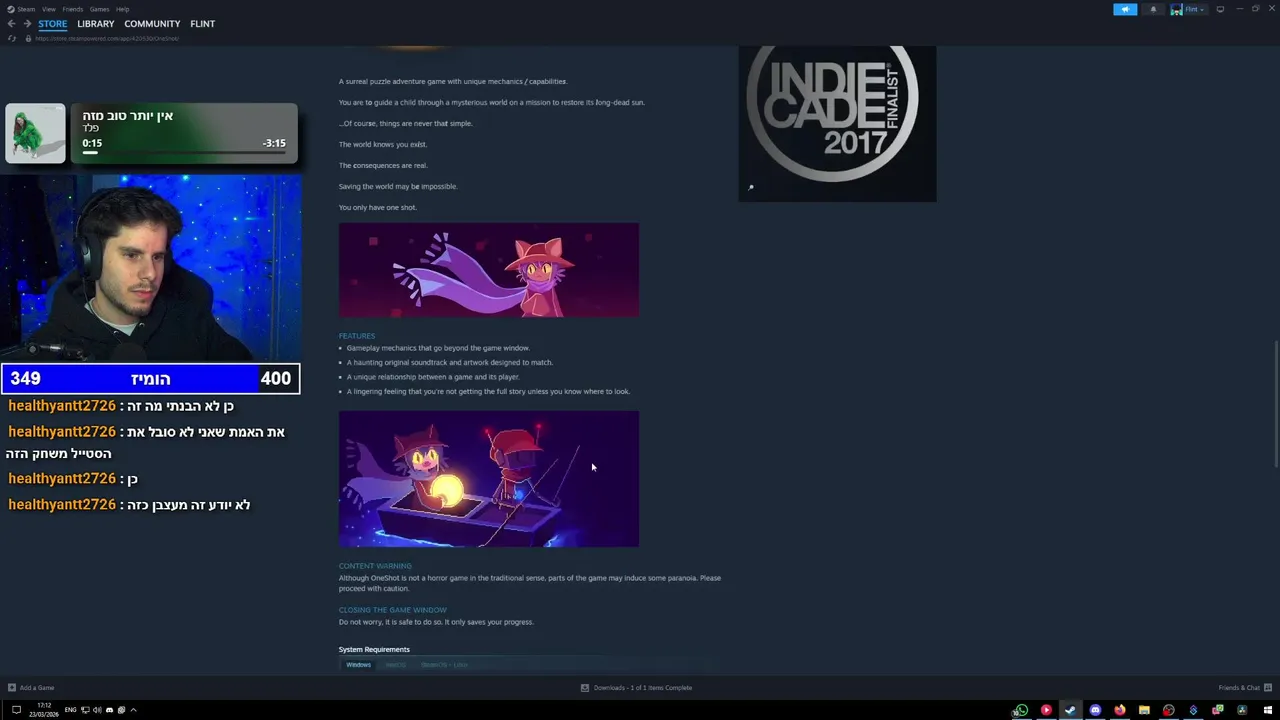
Task: Select the SteamOS + Linux requirements tab
Action: [x=444, y=665]
